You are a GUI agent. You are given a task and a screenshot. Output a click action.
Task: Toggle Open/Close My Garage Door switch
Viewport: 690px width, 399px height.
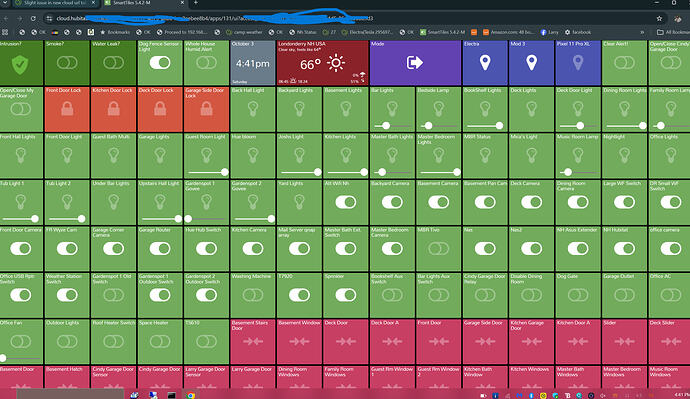pyautogui.click(x=21, y=109)
